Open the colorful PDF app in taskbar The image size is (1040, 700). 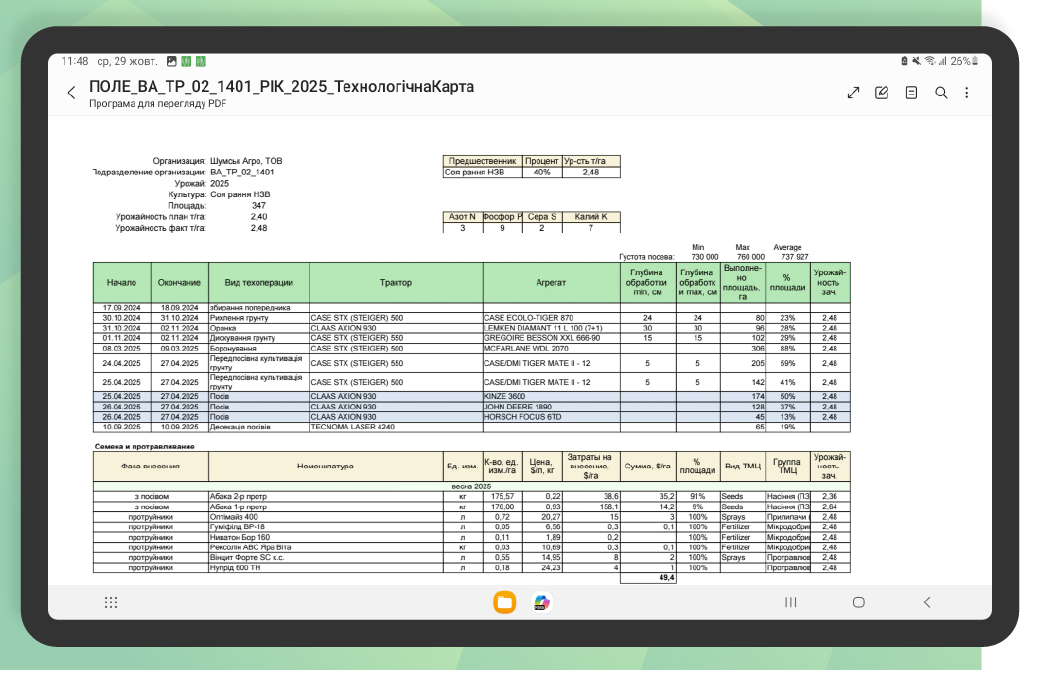pyautogui.click(x=542, y=602)
